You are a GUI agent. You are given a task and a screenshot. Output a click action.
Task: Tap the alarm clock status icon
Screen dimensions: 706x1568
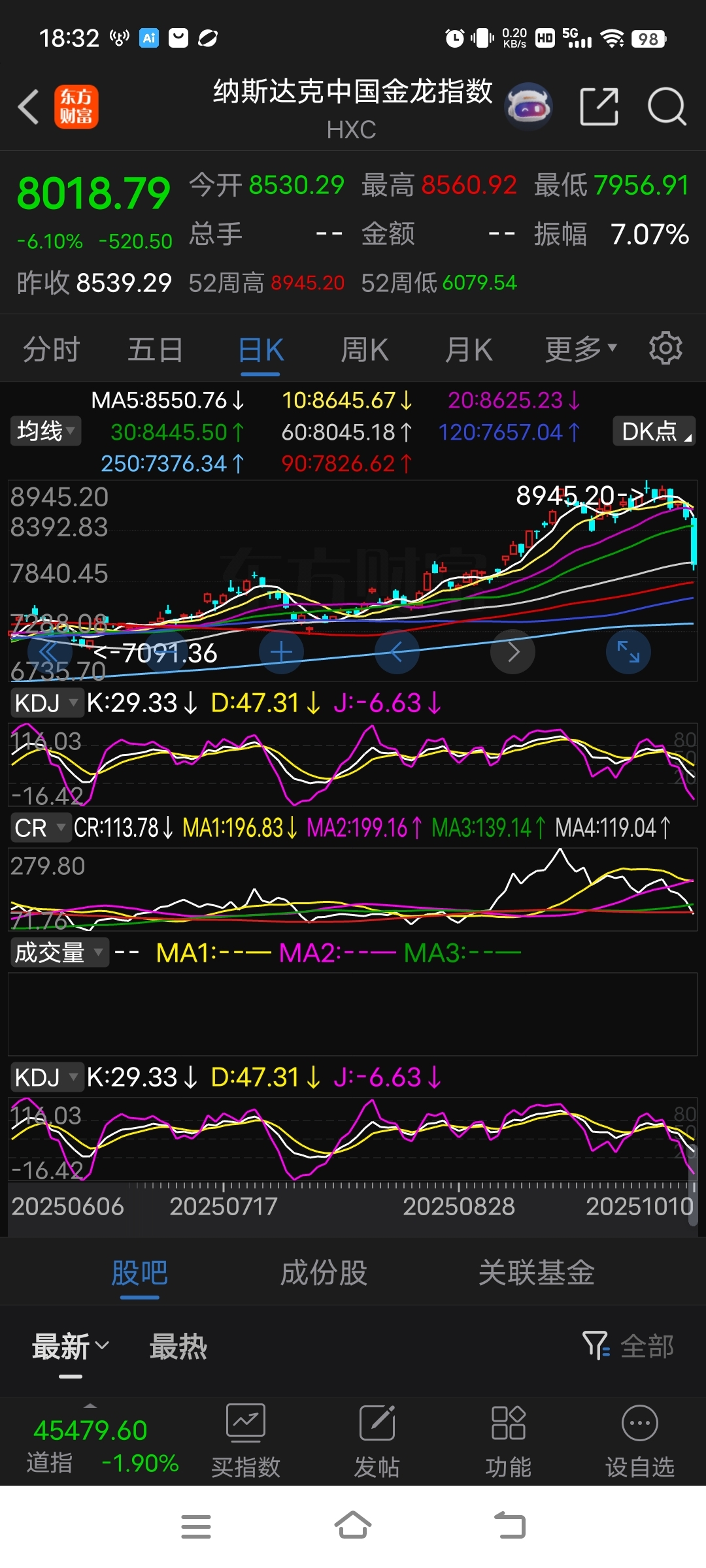click(454, 38)
